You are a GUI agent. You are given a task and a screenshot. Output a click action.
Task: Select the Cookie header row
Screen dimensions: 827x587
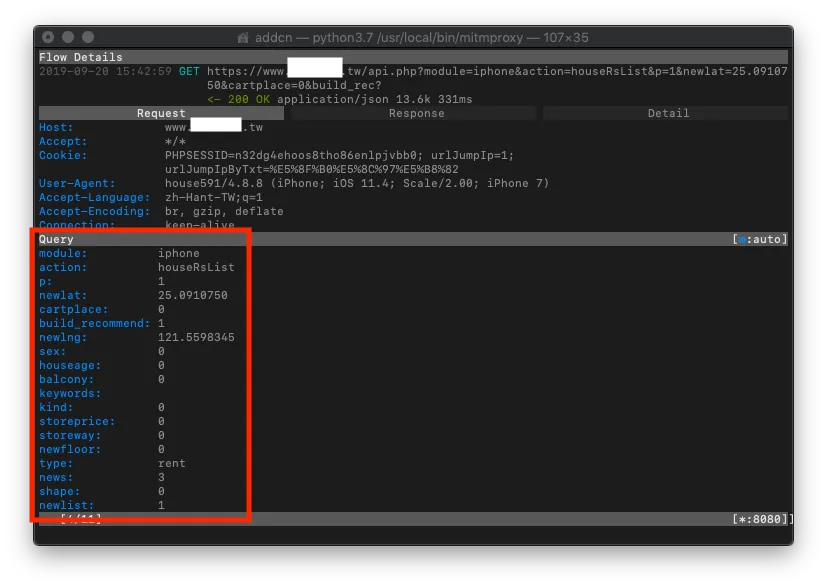point(63,156)
